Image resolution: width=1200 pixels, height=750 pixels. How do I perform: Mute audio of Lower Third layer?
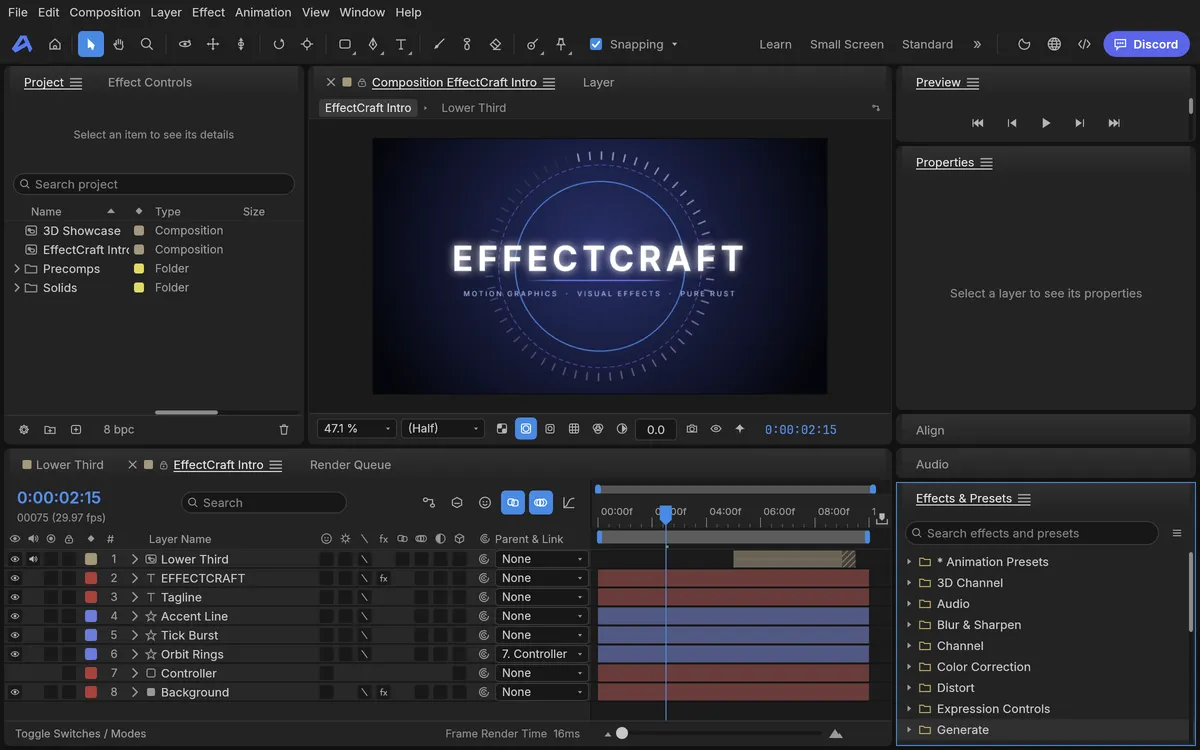[x=33, y=559]
